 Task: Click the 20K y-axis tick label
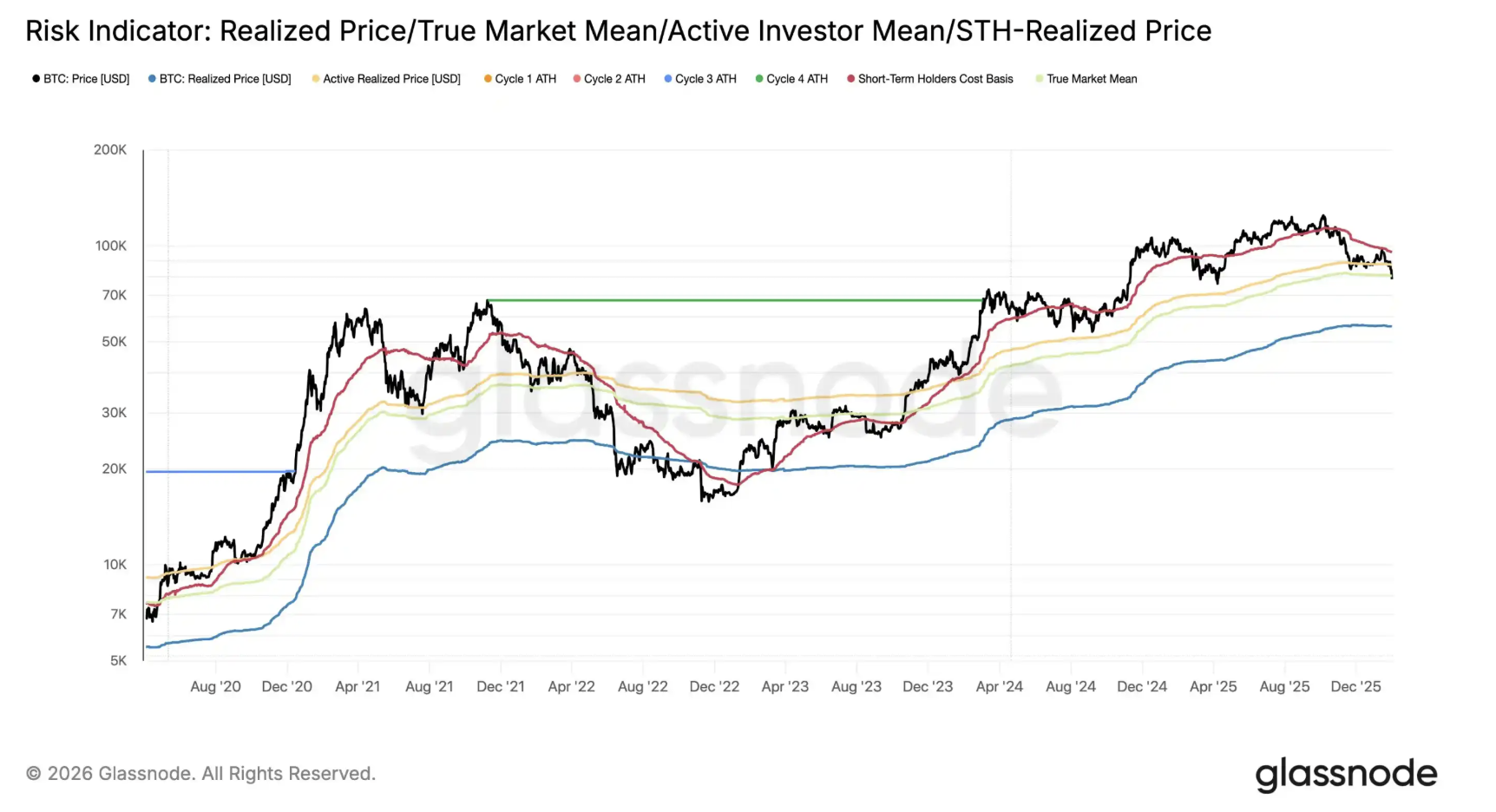[x=115, y=468]
